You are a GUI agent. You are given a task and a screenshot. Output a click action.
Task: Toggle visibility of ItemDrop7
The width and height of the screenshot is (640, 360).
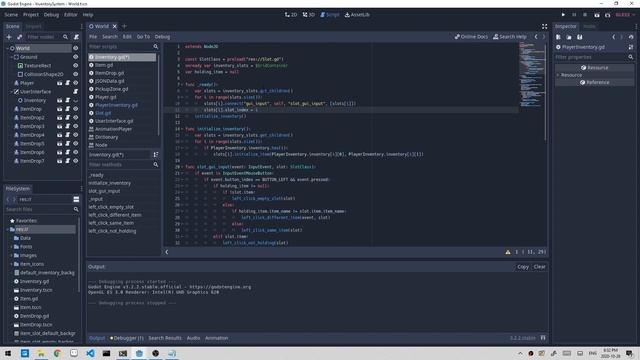(76, 161)
